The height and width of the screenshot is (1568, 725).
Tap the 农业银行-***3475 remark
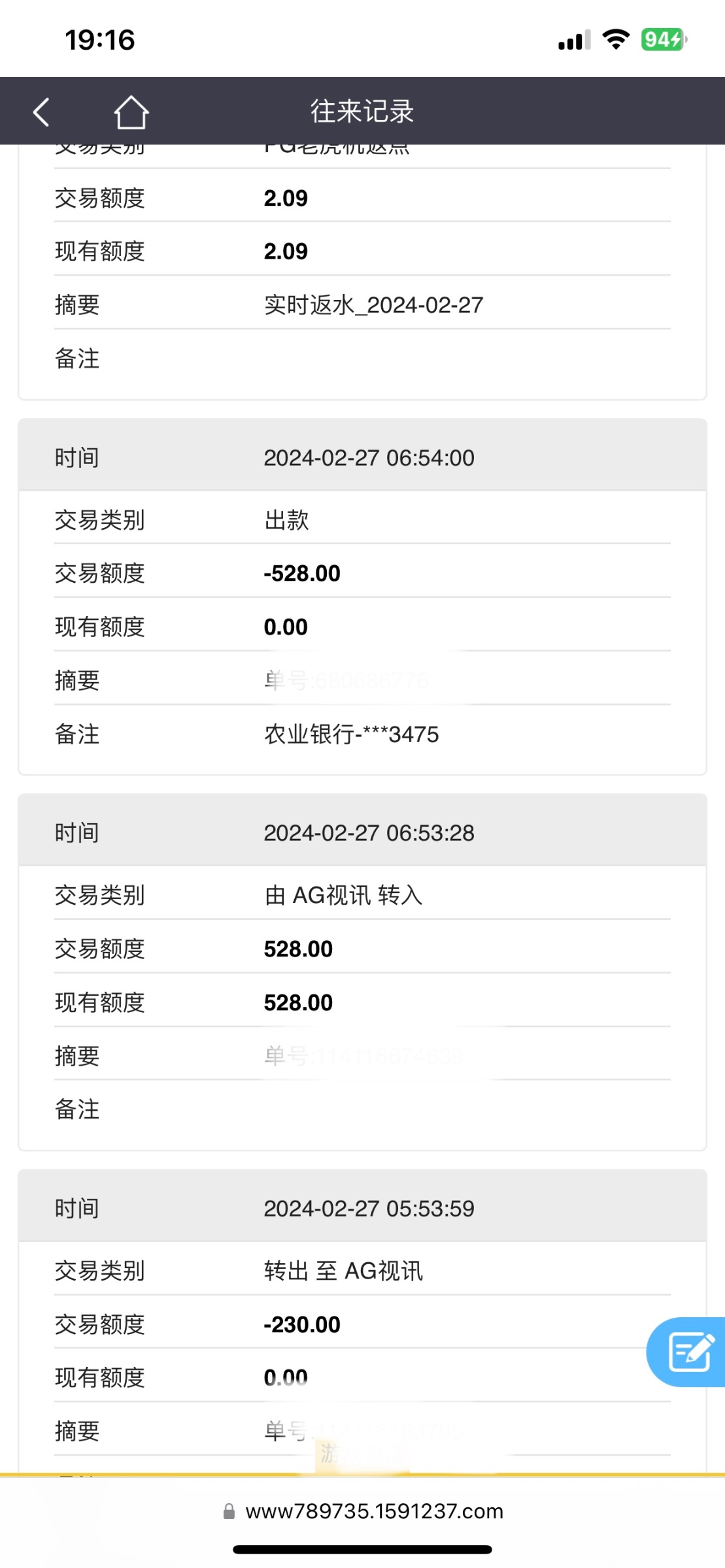pos(351,734)
